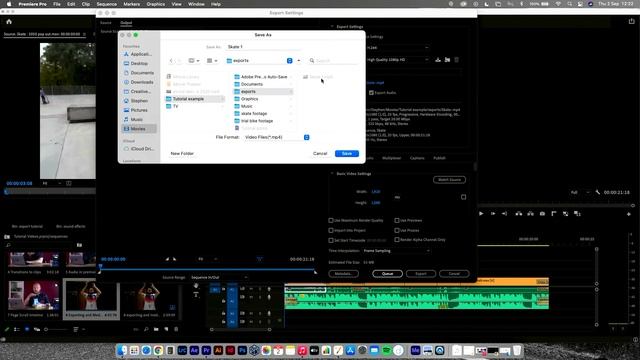
Task: Click the New Bin folder icon
Action: [x=156, y=329]
